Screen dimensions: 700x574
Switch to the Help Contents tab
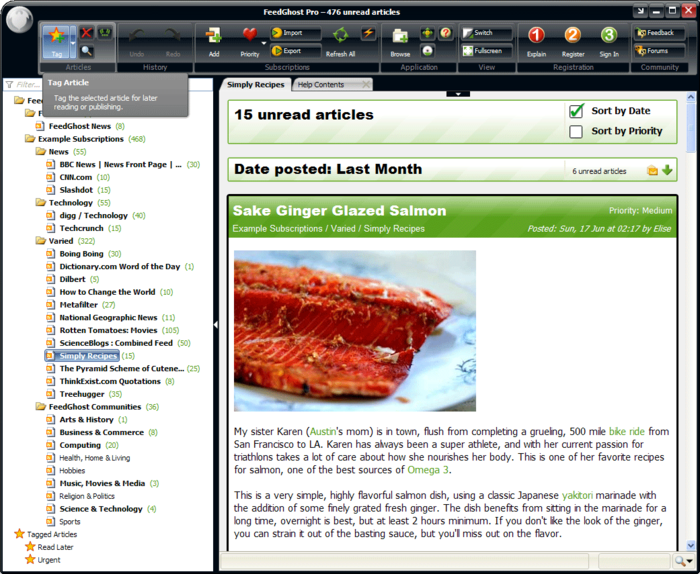[x=321, y=84]
